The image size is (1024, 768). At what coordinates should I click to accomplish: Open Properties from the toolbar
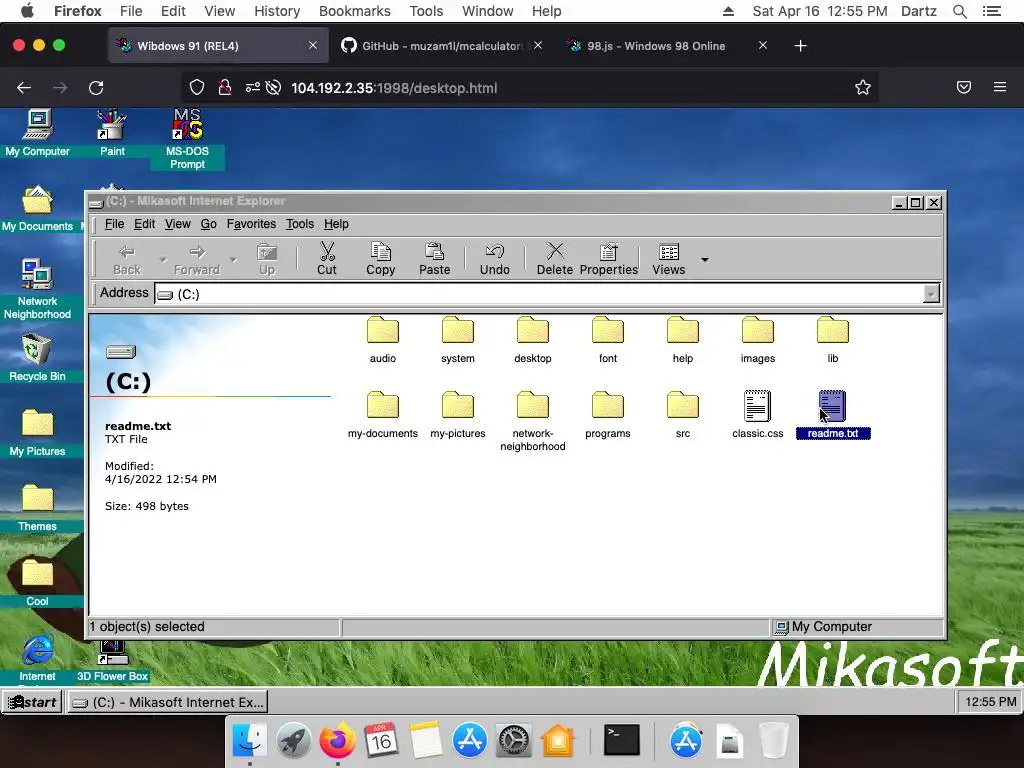pyautogui.click(x=609, y=259)
